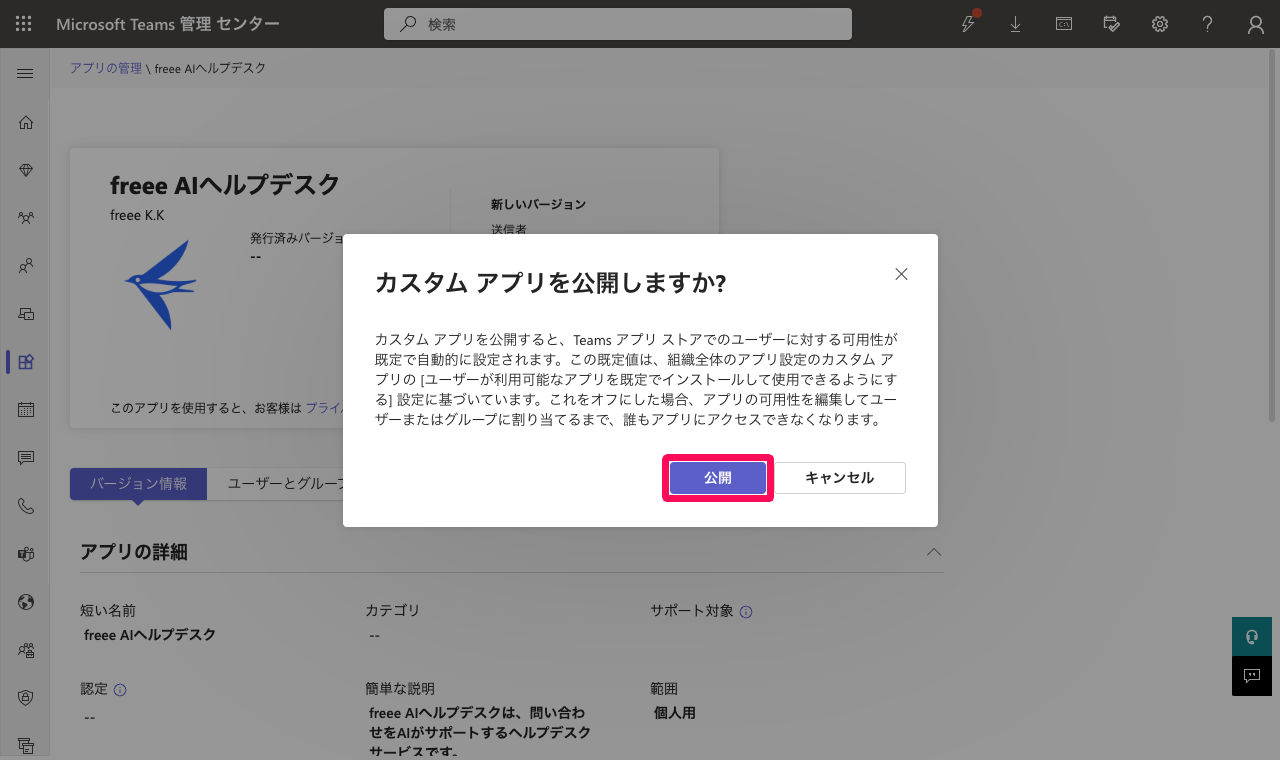Click the page vertical scrollbar
This screenshot has width=1280, height=760.
[x=1273, y=238]
